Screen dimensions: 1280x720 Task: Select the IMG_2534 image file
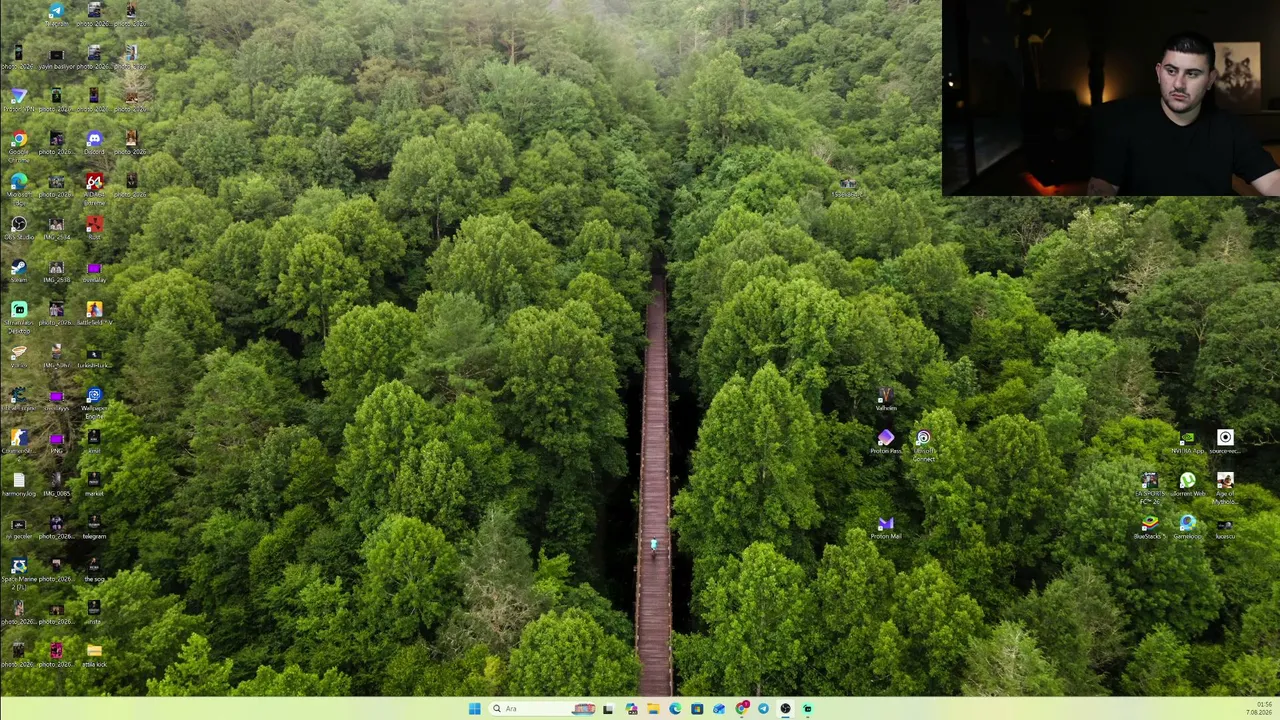click(x=56, y=229)
